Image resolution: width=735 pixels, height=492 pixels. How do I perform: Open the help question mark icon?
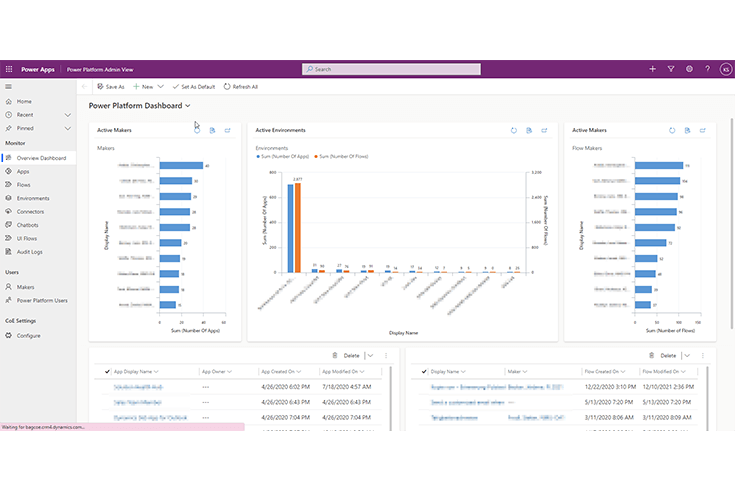pos(707,69)
